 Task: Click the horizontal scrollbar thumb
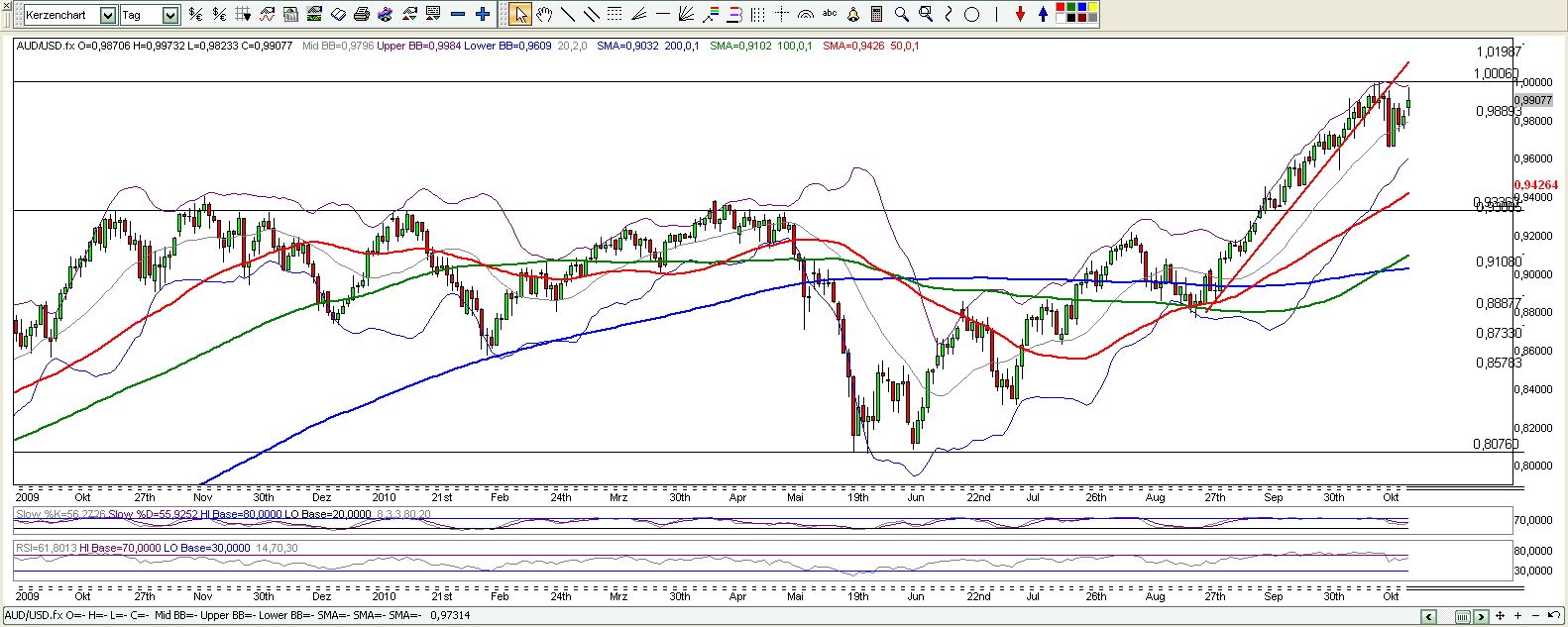pyautogui.click(x=1462, y=616)
